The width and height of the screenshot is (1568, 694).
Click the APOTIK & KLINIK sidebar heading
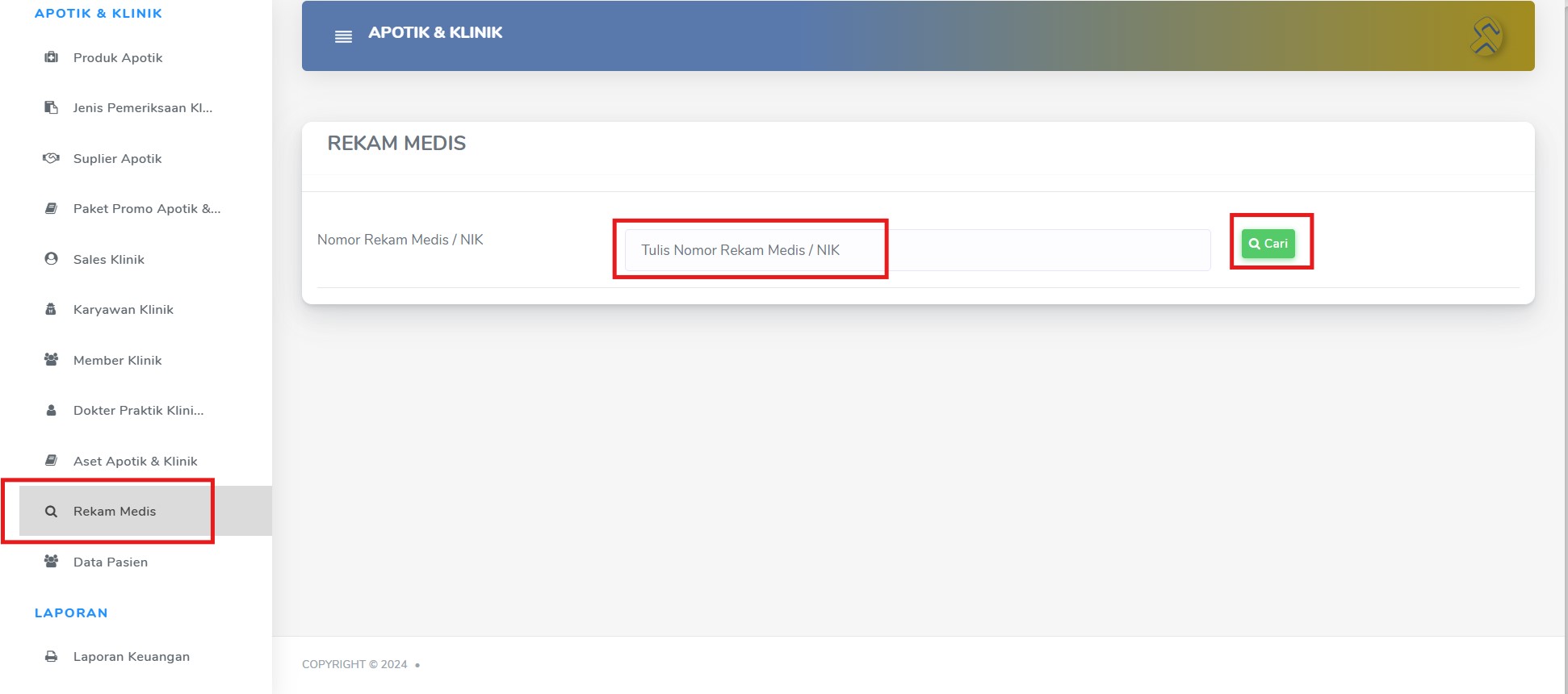click(x=99, y=14)
